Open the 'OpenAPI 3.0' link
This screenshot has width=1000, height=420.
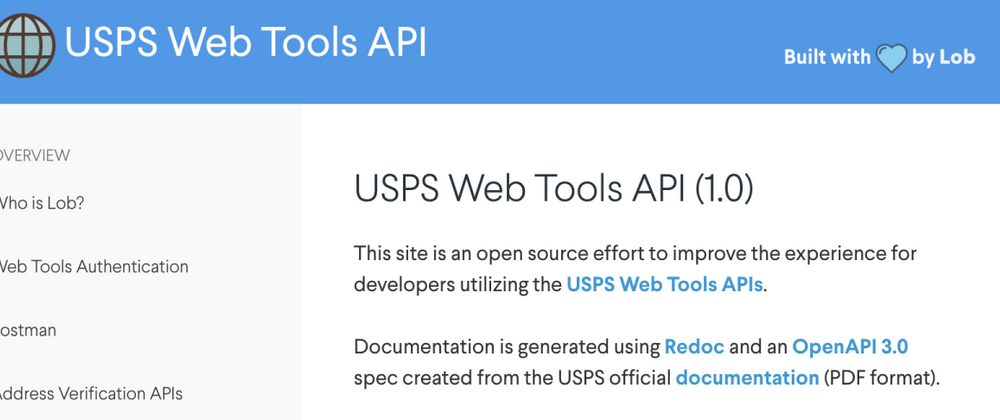[849, 347]
